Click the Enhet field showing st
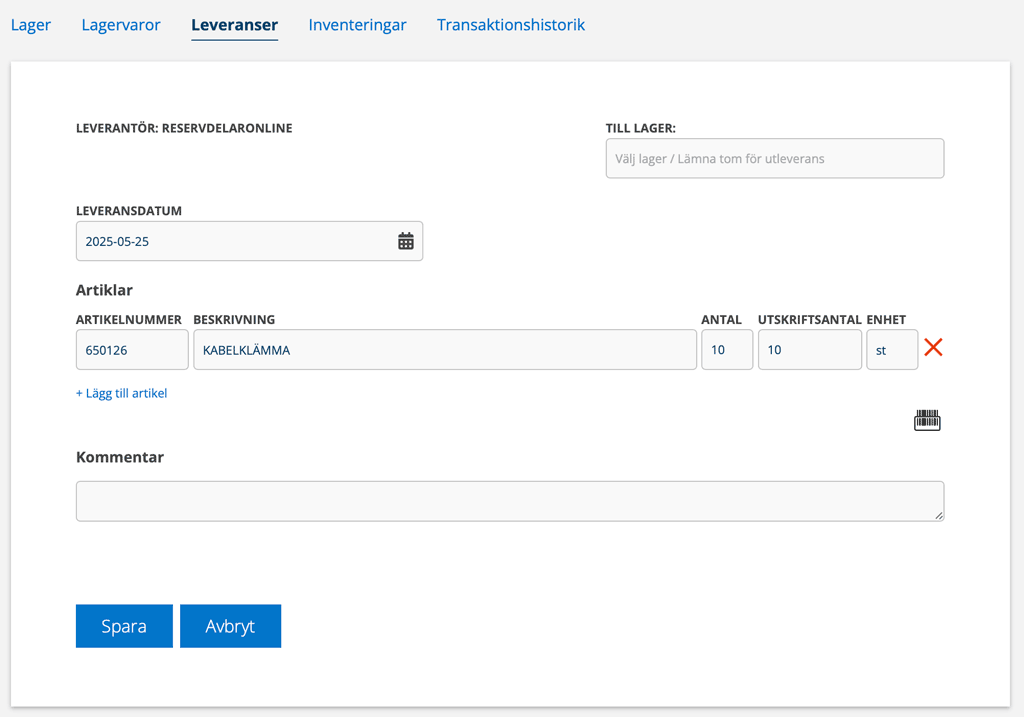The width and height of the screenshot is (1024, 717). pyautogui.click(x=892, y=349)
